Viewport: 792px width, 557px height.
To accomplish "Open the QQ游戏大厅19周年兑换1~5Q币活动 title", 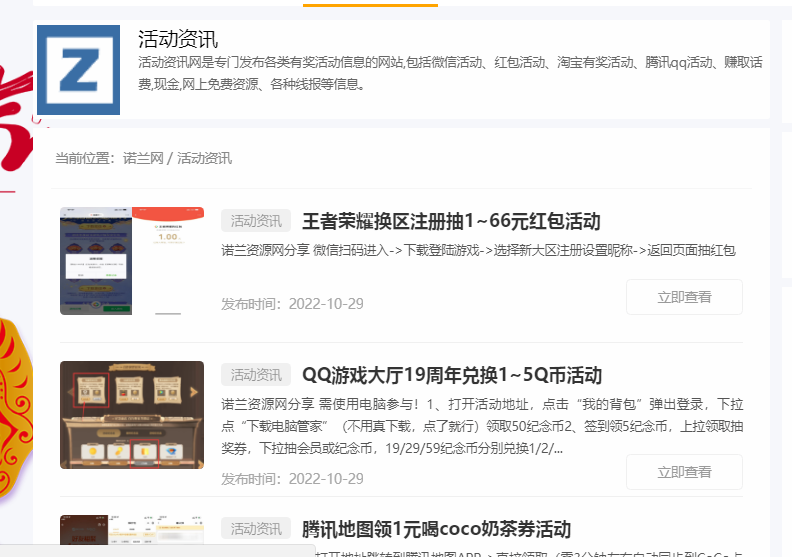I will pos(452,375).
